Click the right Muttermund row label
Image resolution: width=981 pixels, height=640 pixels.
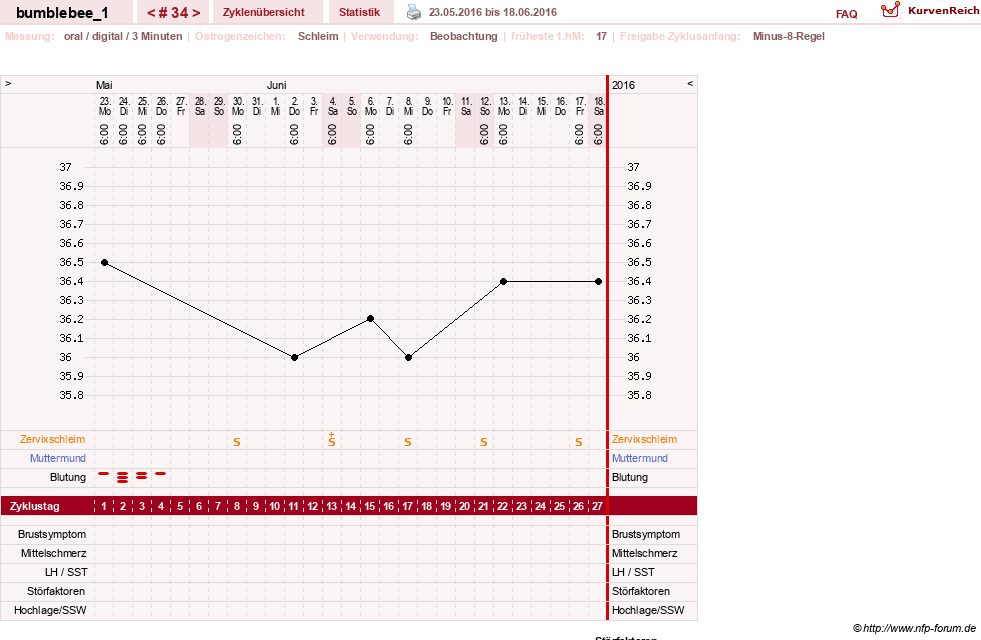point(639,458)
